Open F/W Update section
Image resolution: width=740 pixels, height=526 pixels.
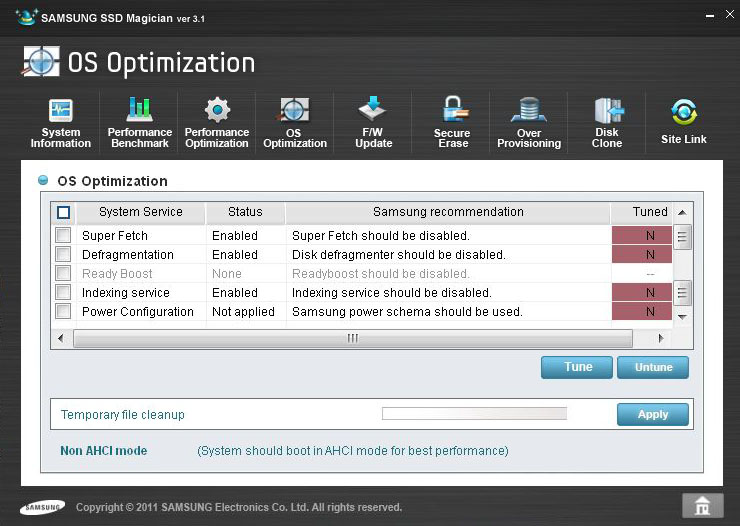373,123
